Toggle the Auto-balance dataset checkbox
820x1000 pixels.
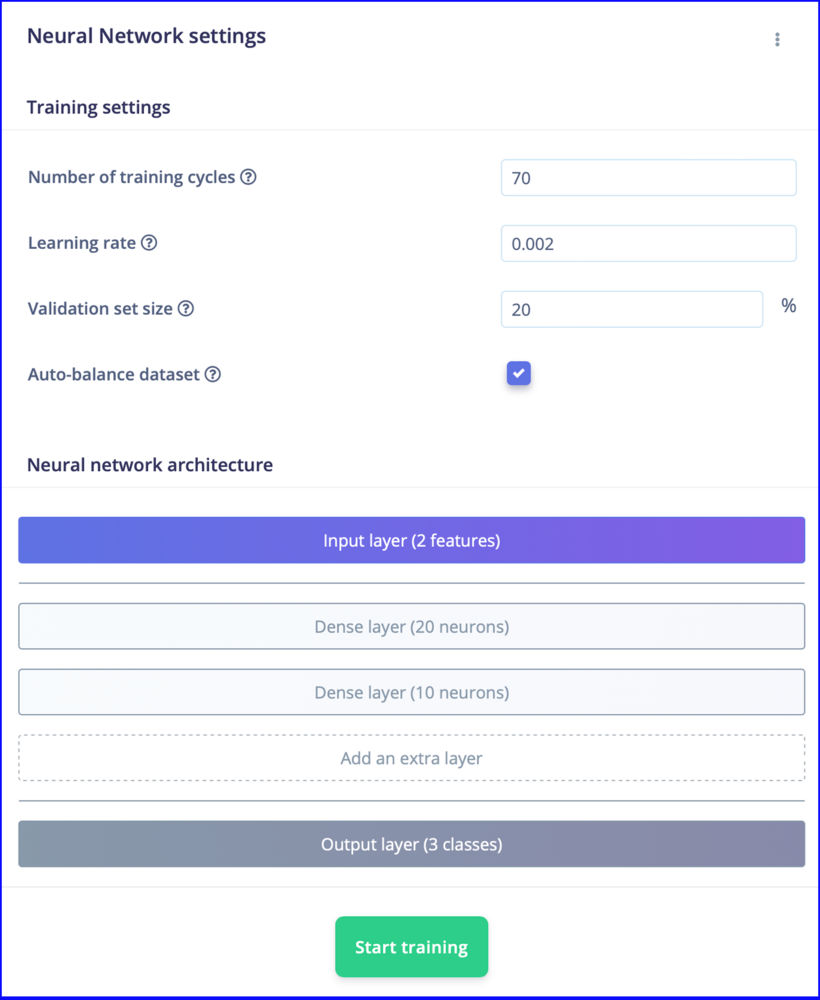click(518, 374)
